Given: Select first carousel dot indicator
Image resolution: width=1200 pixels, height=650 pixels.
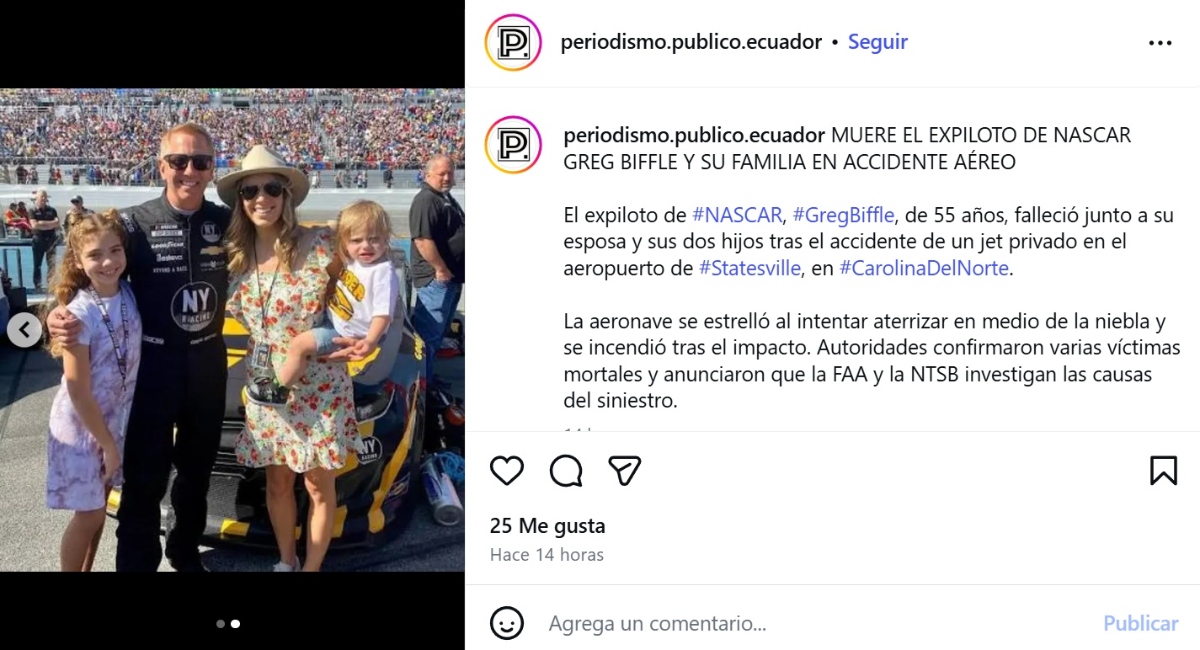Looking at the screenshot, I should point(220,624).
